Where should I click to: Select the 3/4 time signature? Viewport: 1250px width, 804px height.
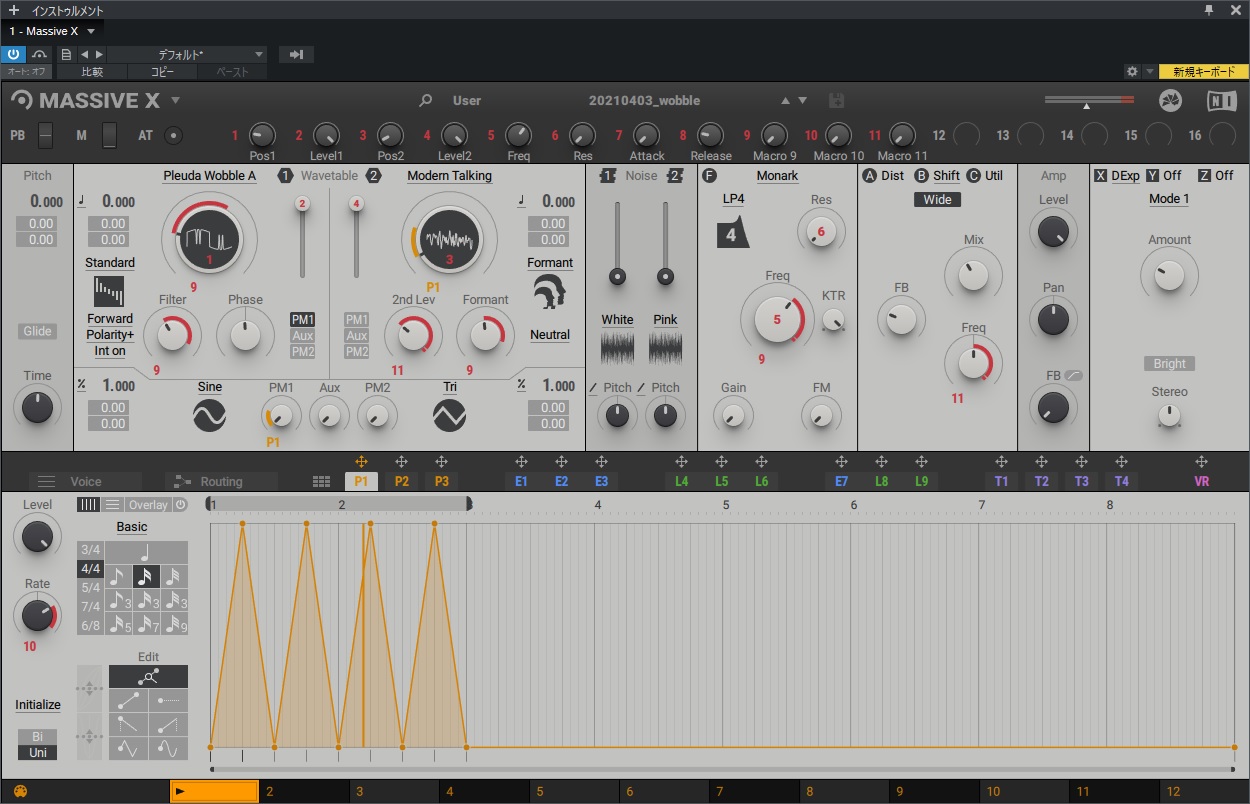point(91,550)
